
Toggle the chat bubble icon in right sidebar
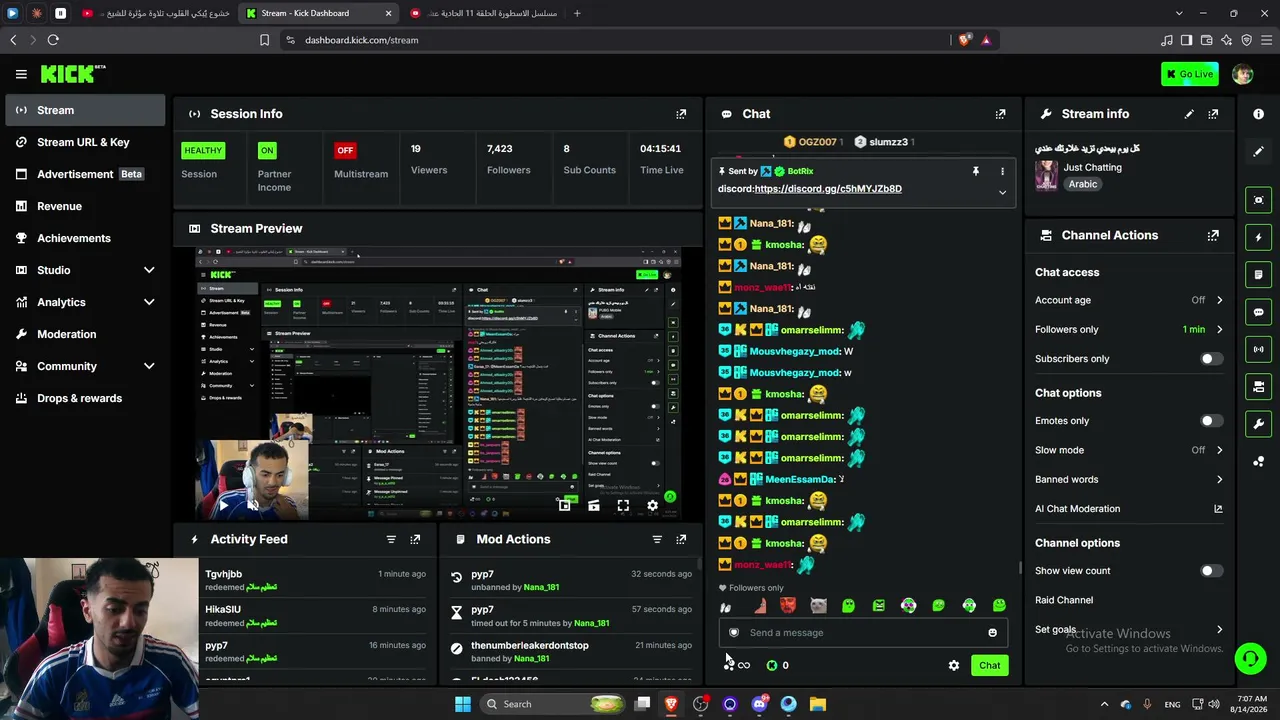tap(1259, 312)
